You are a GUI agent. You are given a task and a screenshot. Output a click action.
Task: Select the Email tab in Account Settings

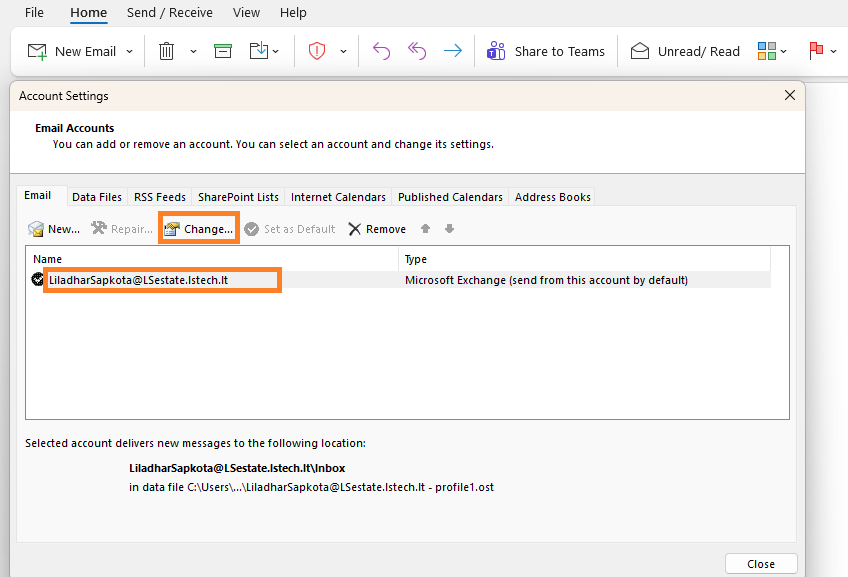click(38, 196)
